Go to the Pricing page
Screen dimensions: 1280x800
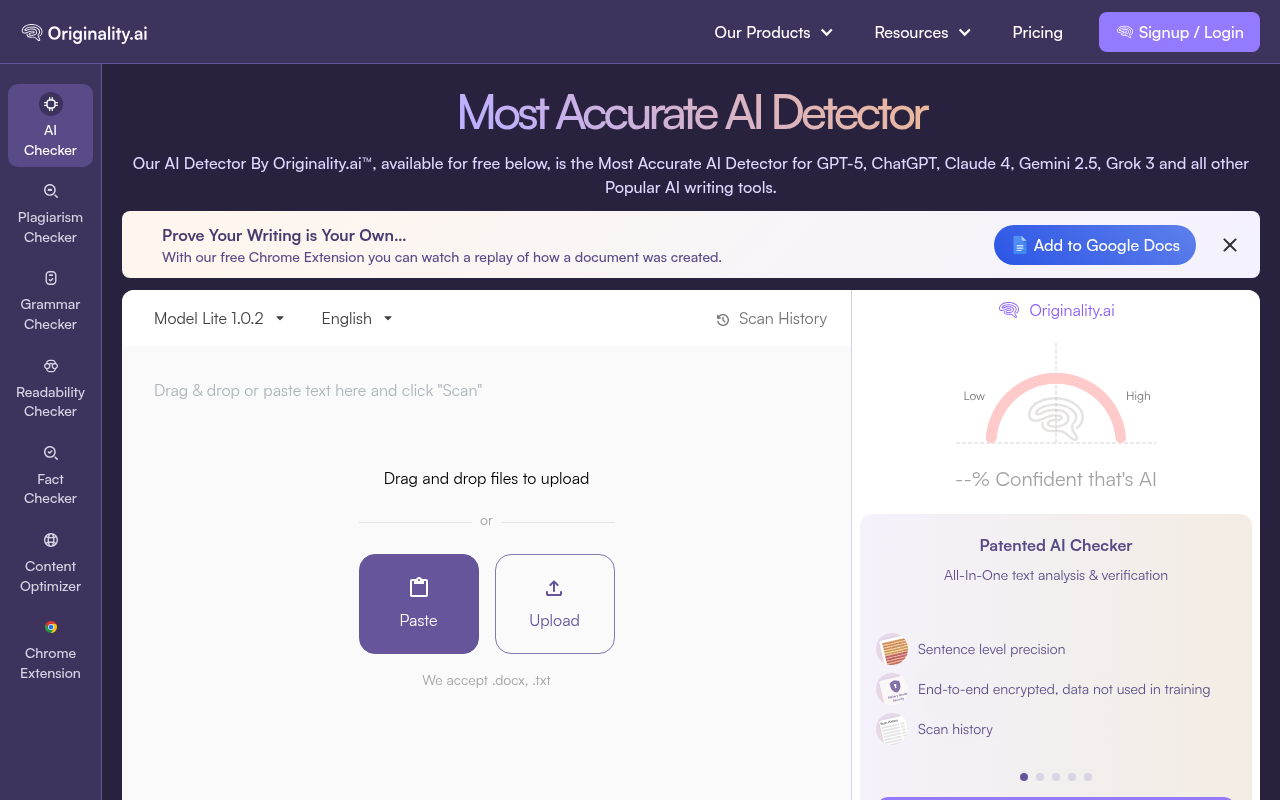[1037, 32]
